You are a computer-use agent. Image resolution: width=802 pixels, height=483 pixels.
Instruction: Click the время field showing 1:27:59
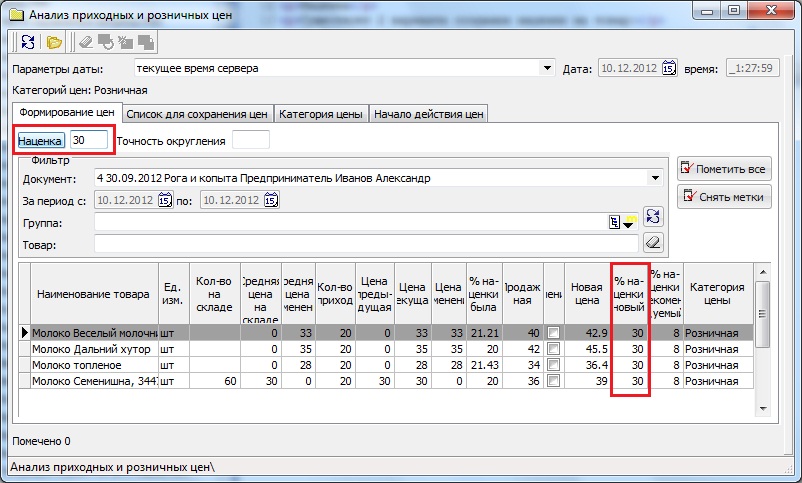click(x=752, y=68)
